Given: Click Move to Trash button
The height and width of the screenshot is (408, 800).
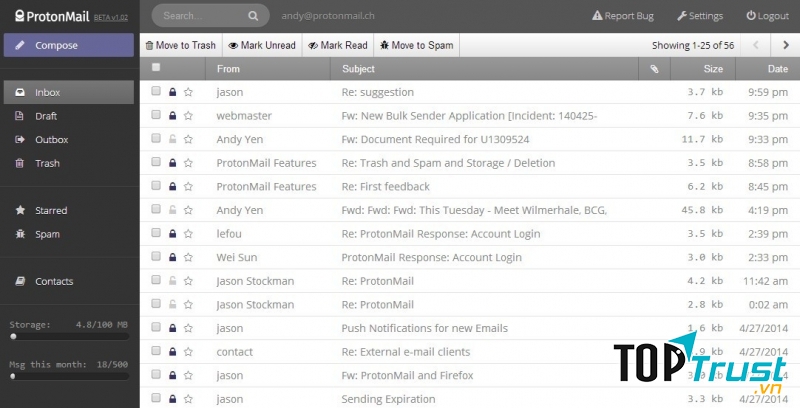Looking at the screenshot, I should click(181, 45).
